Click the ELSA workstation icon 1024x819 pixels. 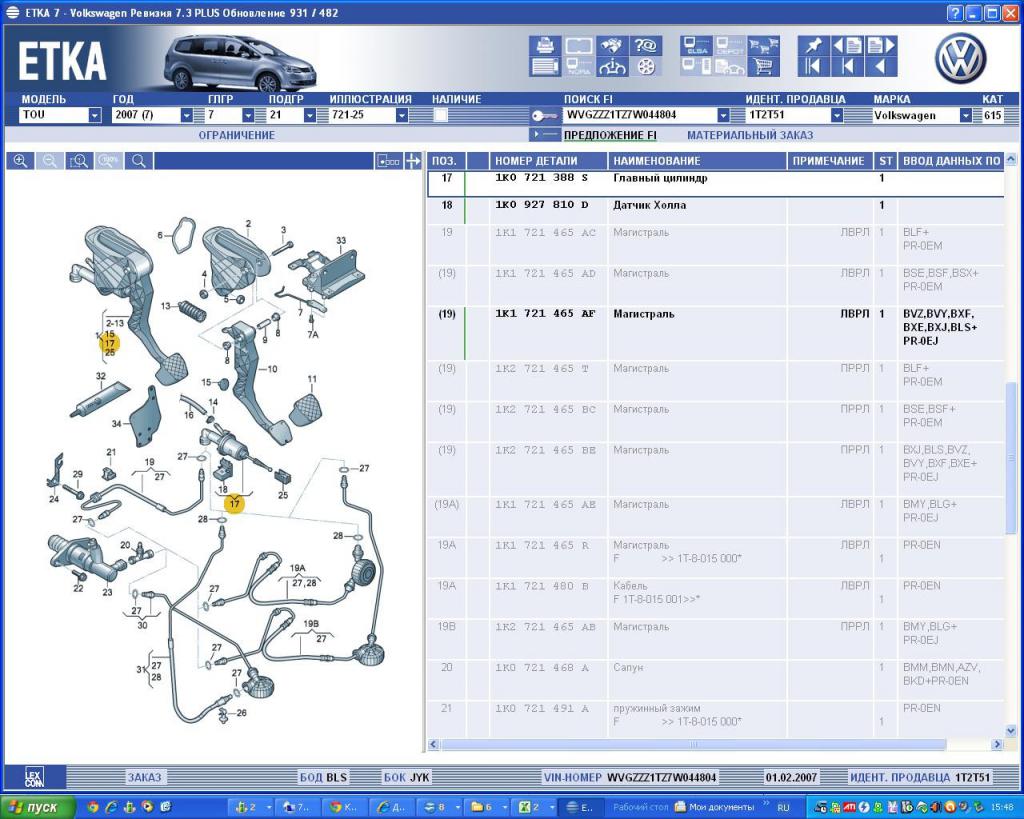[697, 46]
